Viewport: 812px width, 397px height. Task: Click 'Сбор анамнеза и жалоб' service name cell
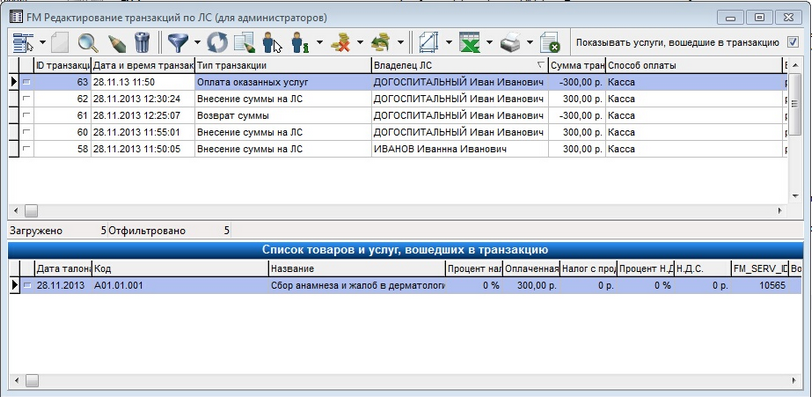357,285
